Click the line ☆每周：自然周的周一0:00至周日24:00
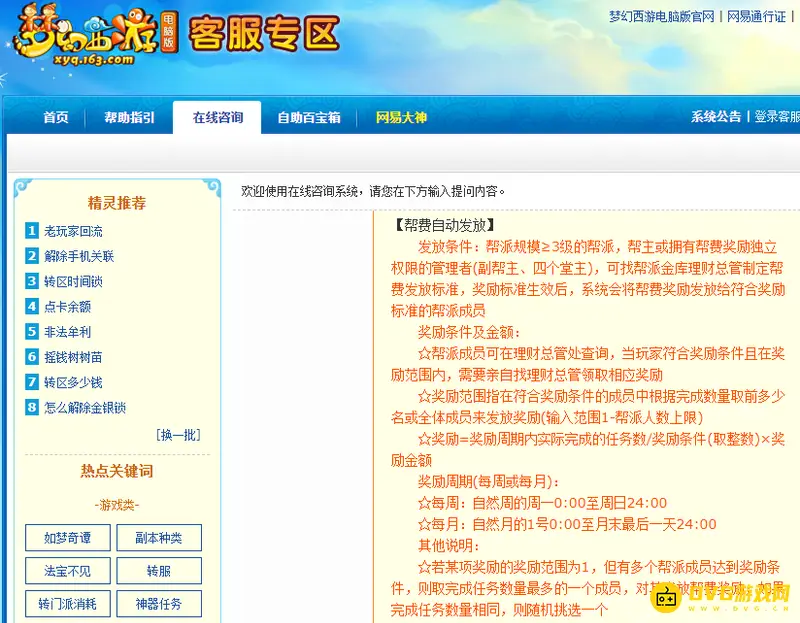The width and height of the screenshot is (800, 623). coord(542,503)
